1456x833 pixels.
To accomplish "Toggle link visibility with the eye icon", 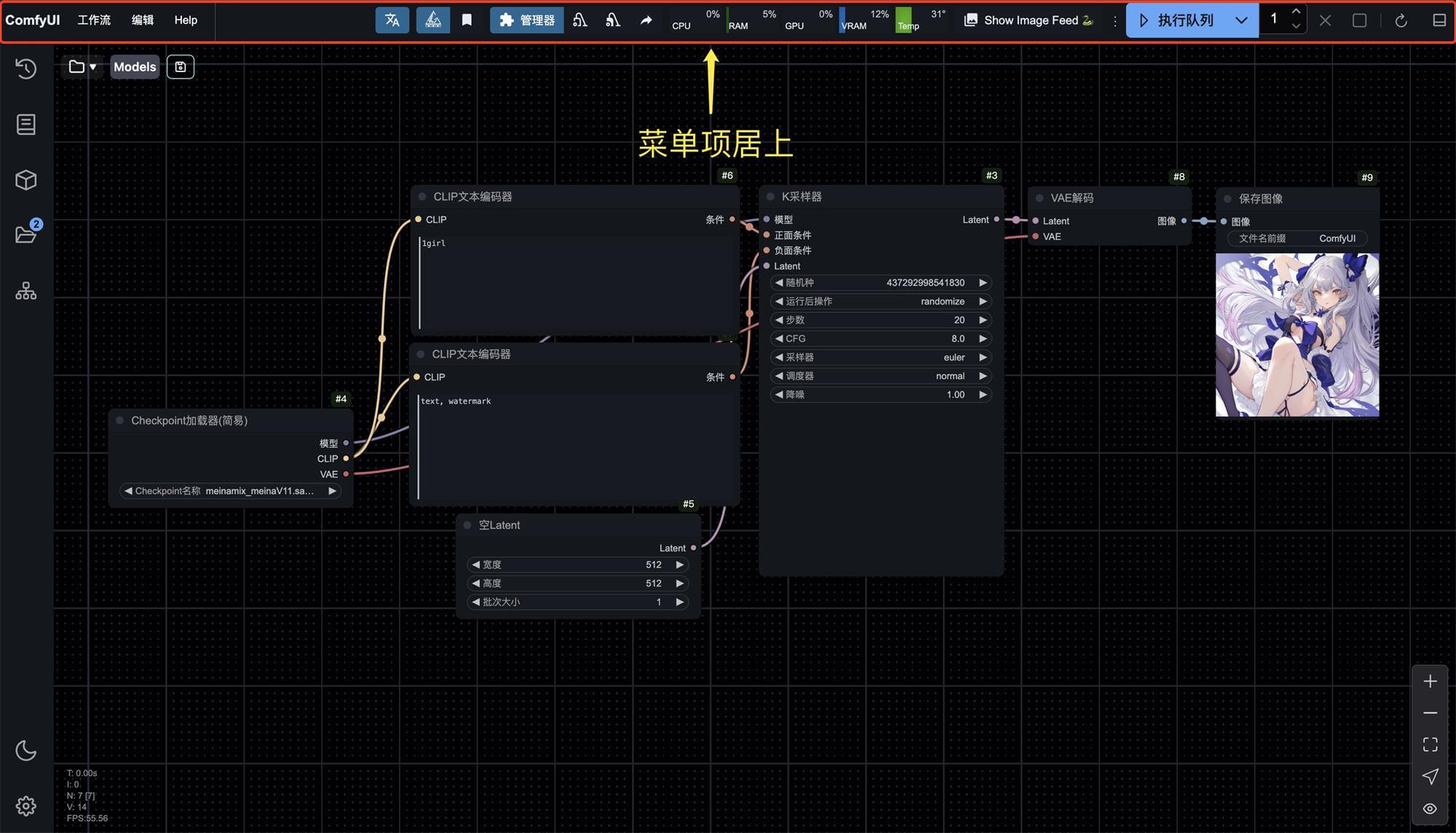I will tap(1430, 808).
